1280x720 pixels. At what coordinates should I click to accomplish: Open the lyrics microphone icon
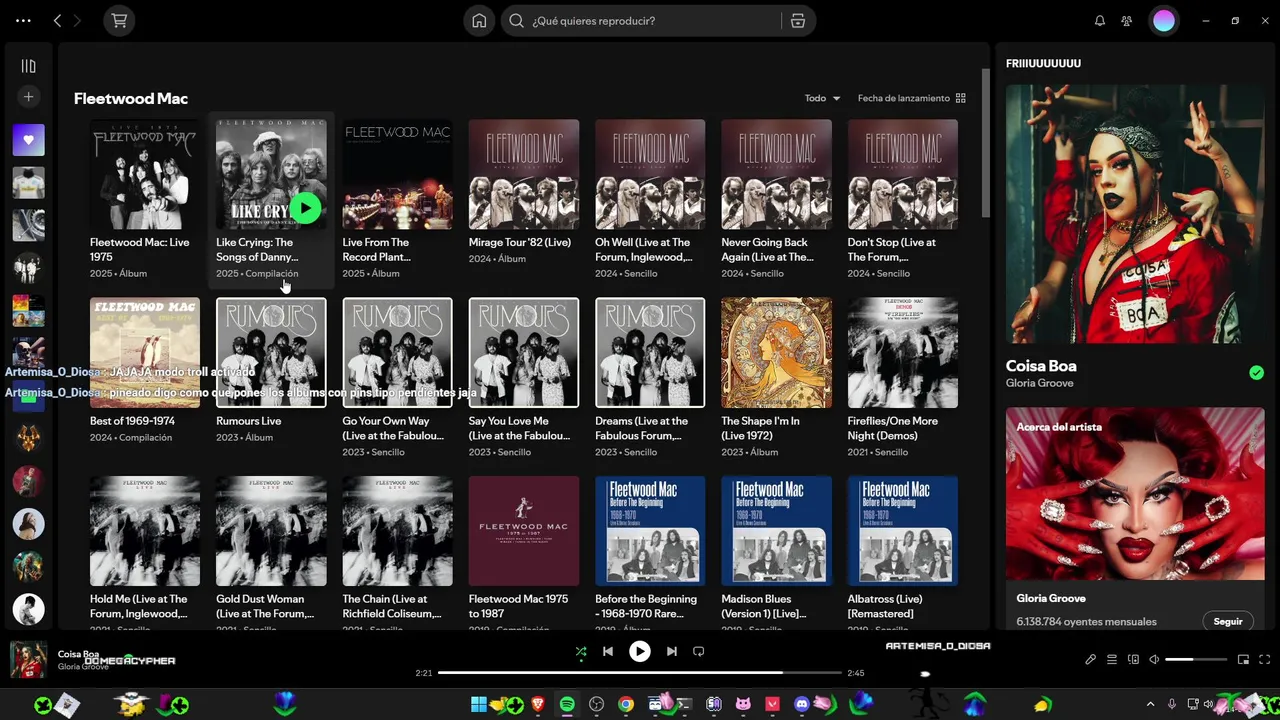[1091, 660]
